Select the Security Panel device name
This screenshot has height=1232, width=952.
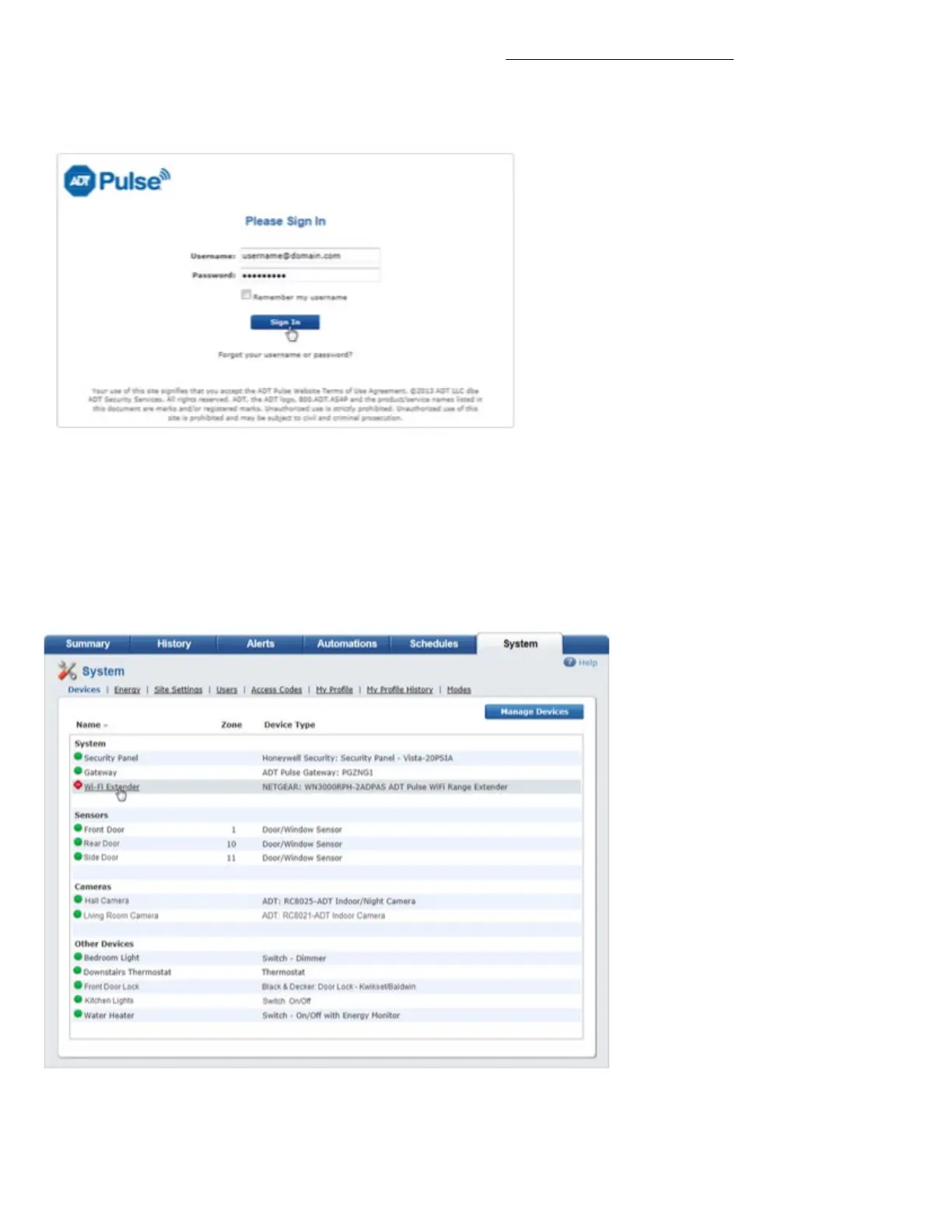[x=111, y=758]
